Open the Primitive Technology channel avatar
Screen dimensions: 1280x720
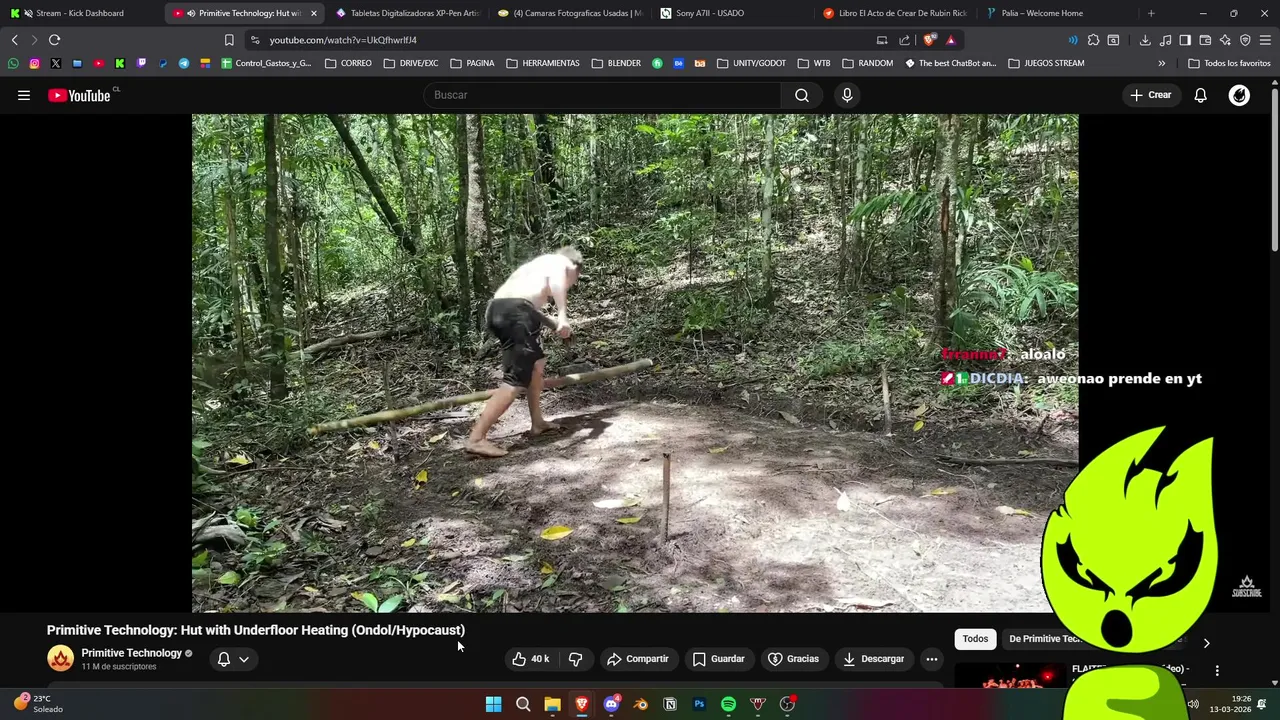(x=60, y=658)
